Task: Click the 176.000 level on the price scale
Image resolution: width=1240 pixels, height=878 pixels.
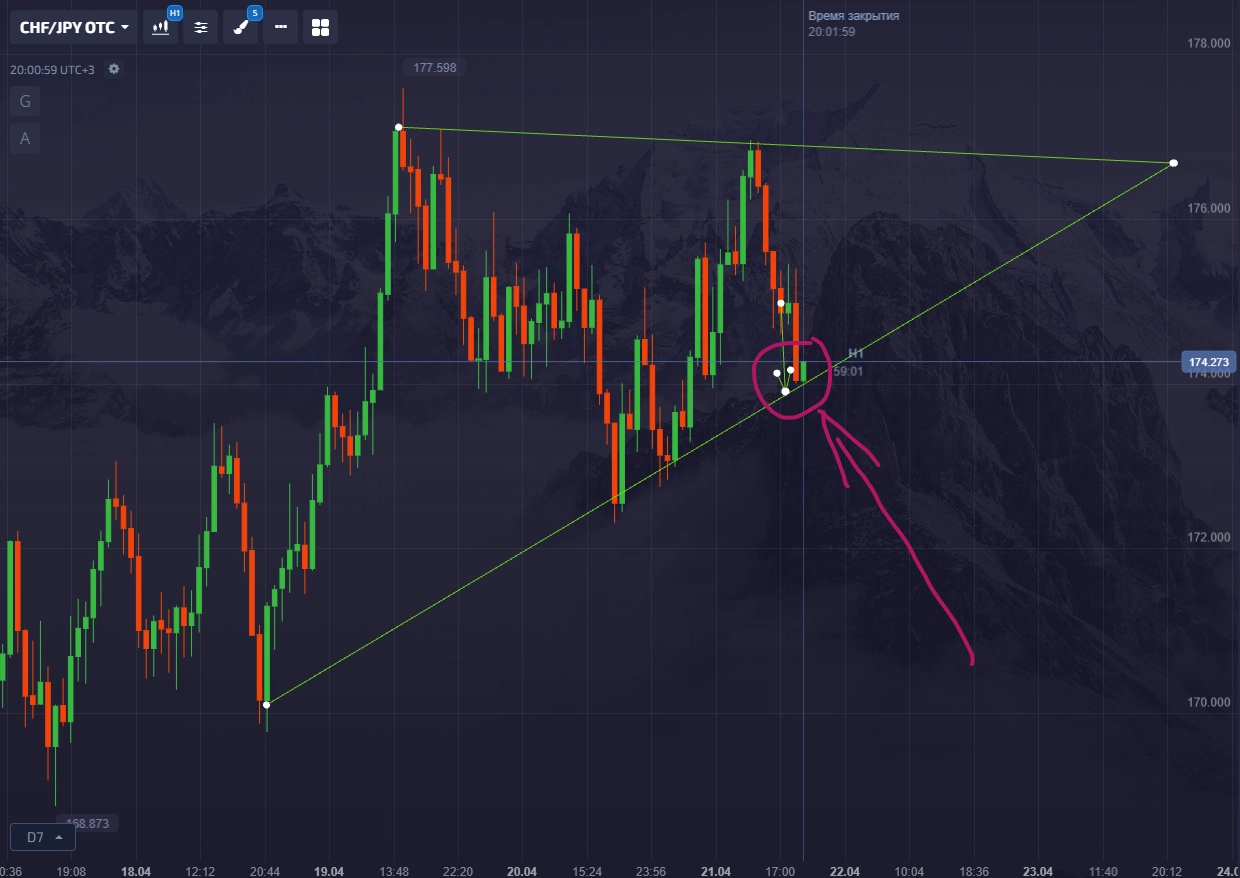Action: point(1208,208)
